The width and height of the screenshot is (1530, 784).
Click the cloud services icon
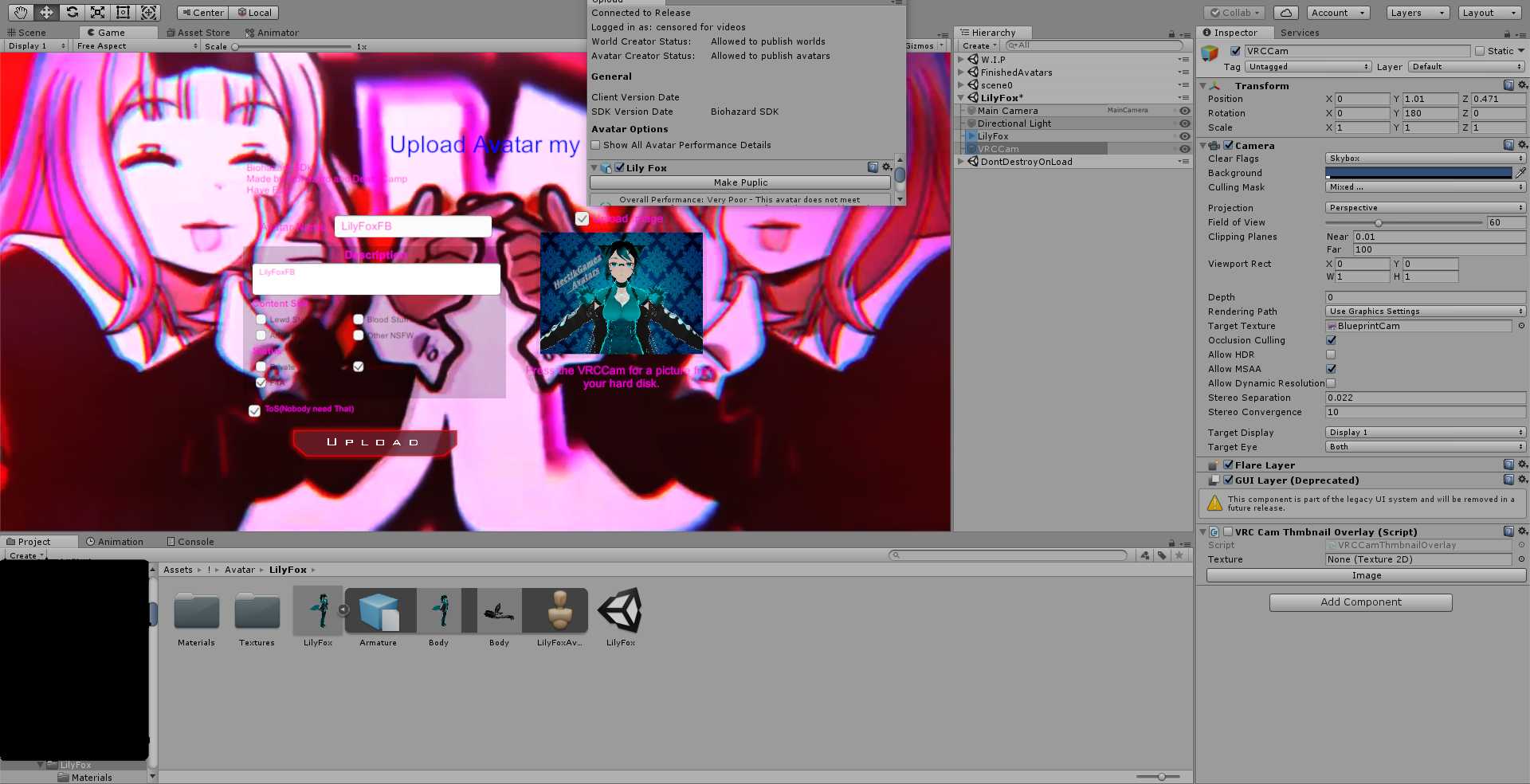(x=1285, y=13)
